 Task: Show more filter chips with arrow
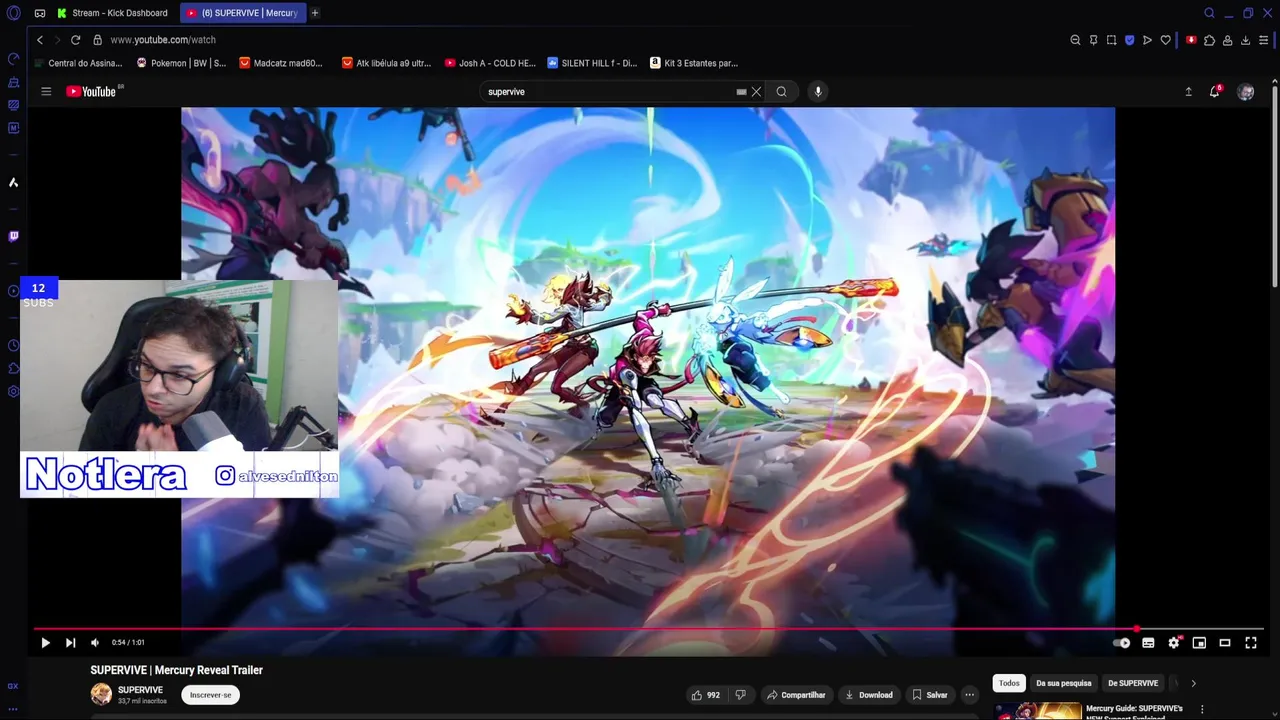pos(1193,683)
